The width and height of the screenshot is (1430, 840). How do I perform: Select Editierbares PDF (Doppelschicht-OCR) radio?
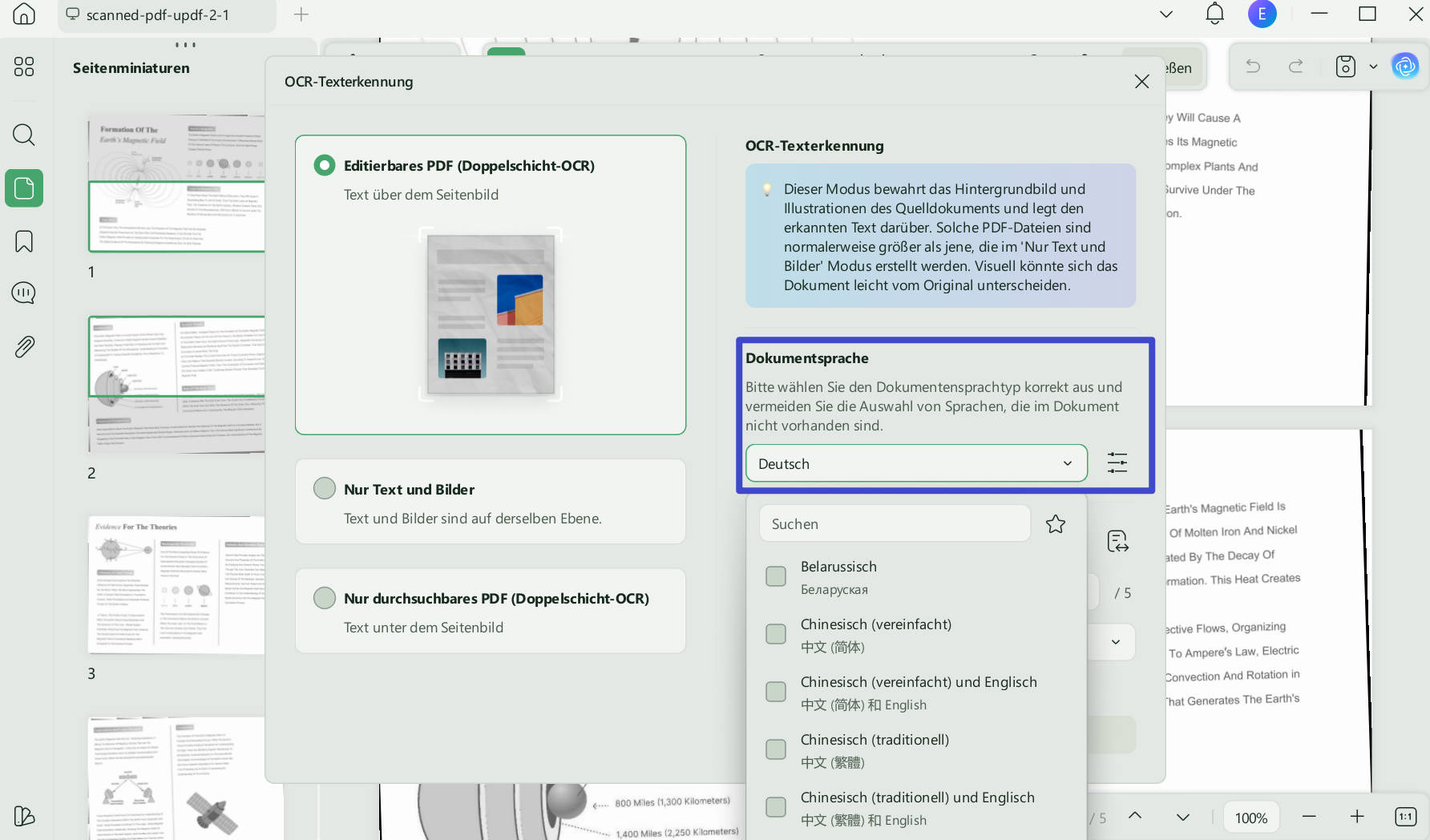pyautogui.click(x=325, y=165)
